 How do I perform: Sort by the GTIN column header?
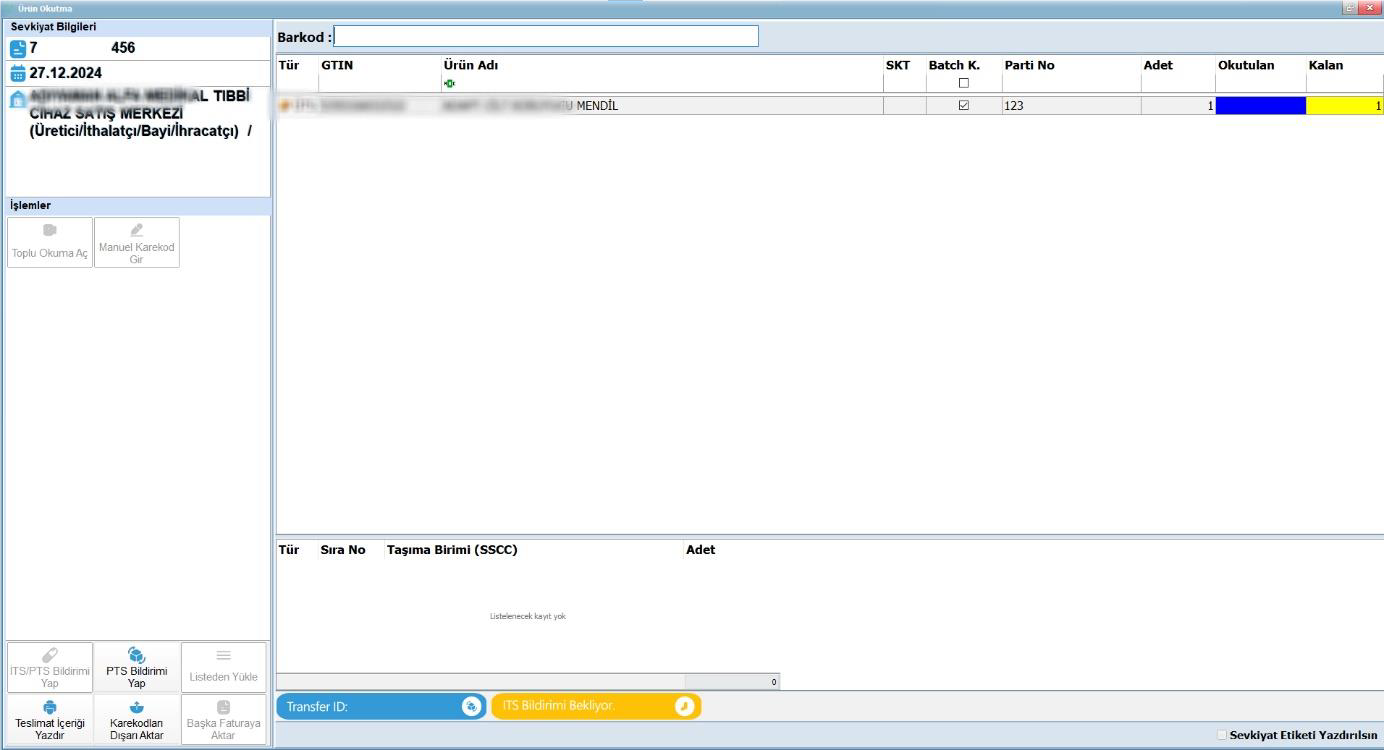(x=337, y=65)
